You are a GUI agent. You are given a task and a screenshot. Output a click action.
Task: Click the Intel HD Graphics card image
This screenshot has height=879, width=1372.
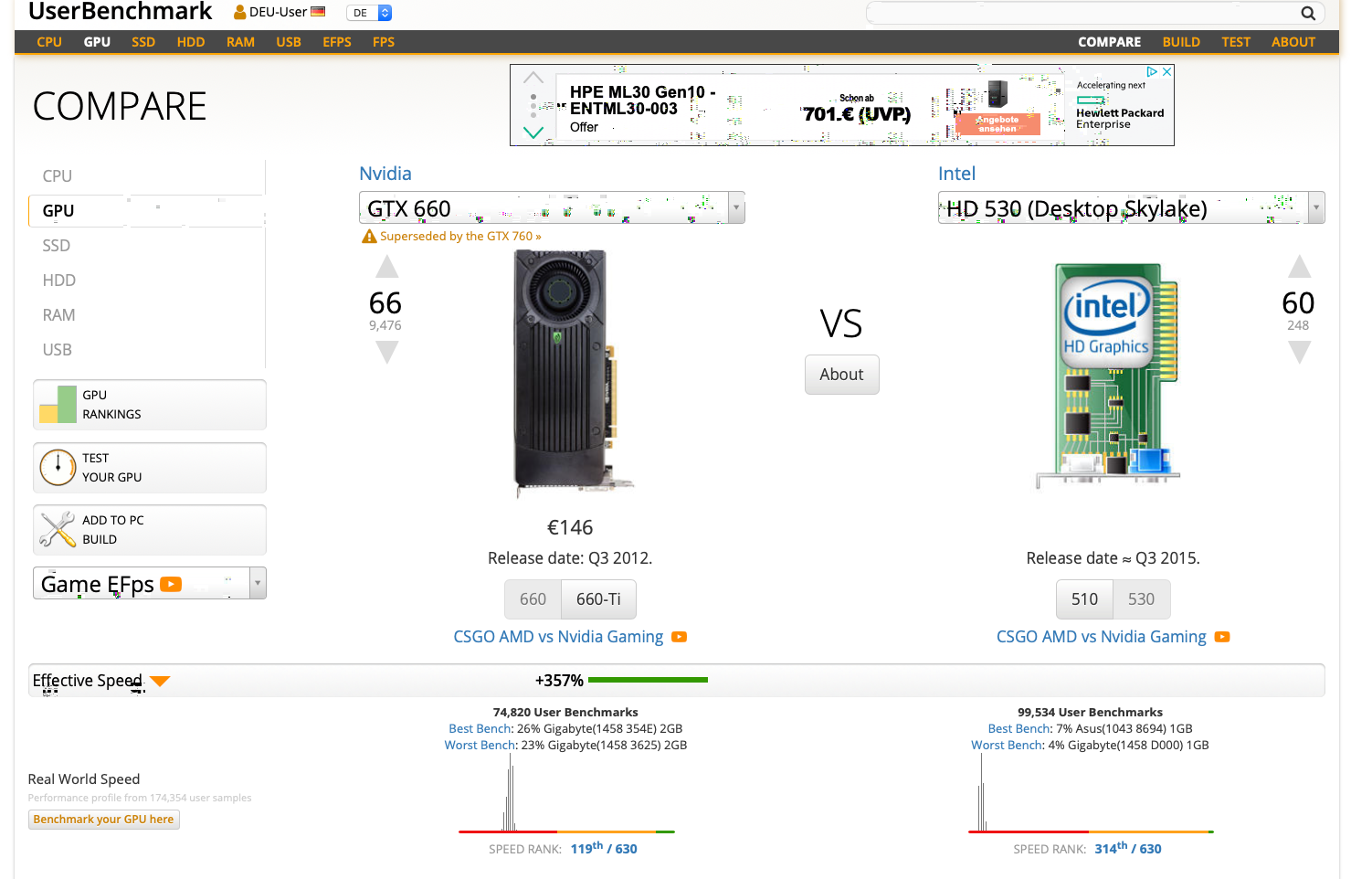[x=1108, y=376]
